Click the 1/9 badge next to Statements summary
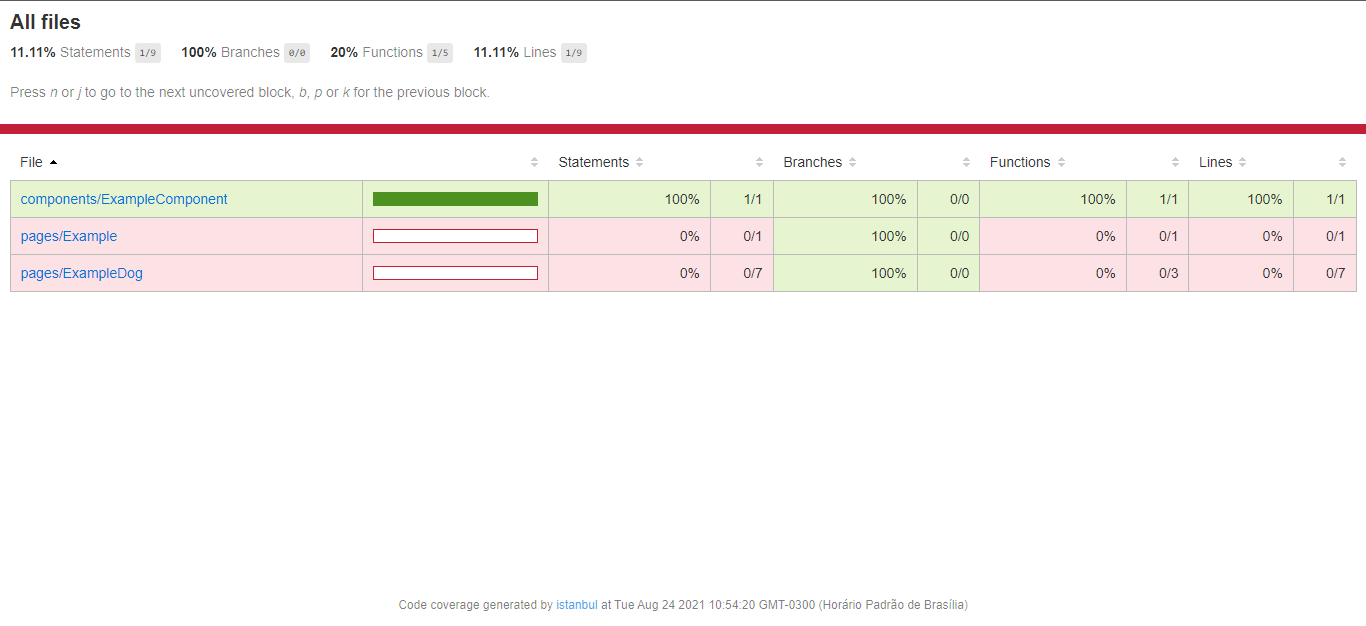1366x626 pixels. [150, 52]
